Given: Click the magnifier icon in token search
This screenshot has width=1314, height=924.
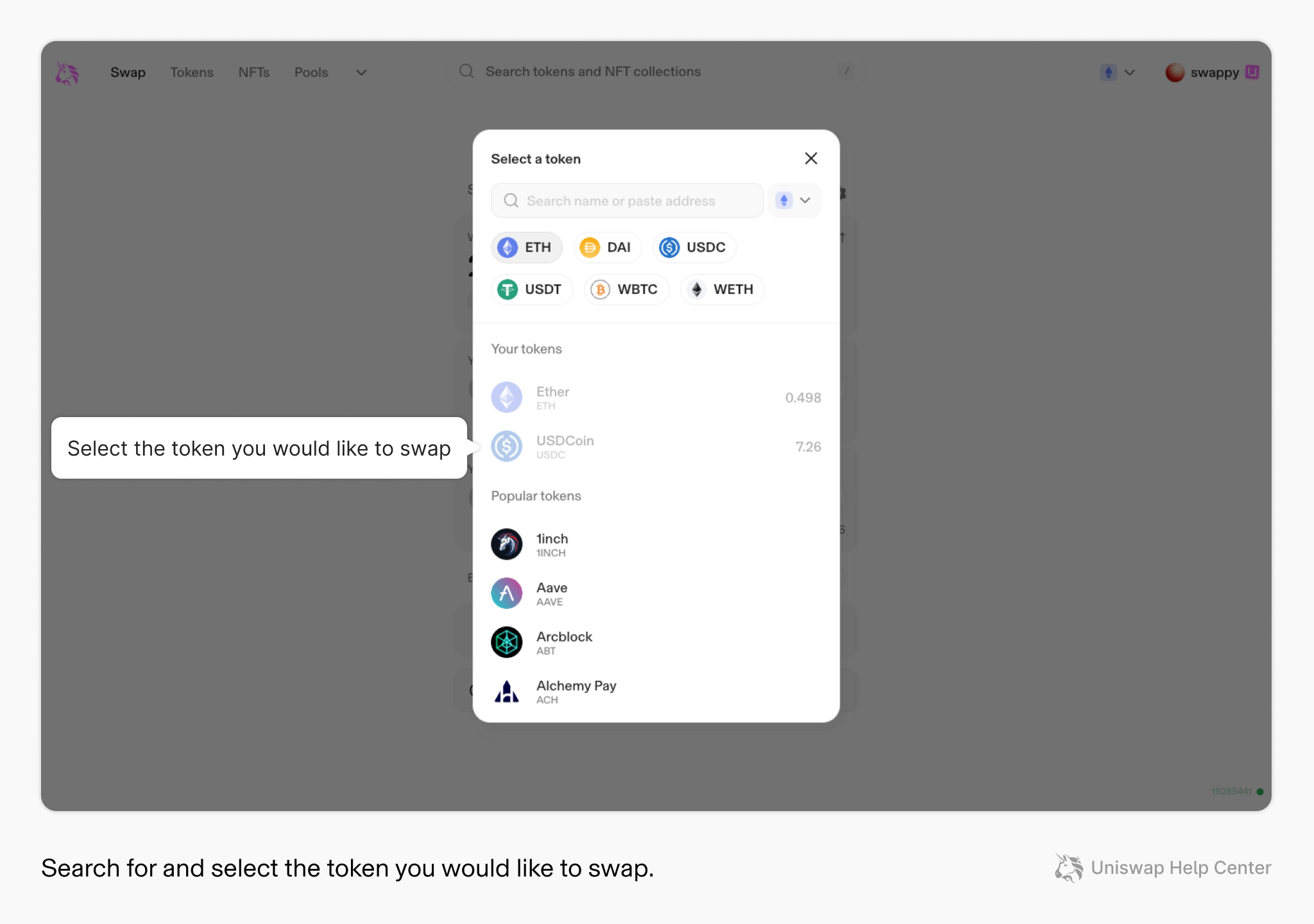Looking at the screenshot, I should coord(511,201).
